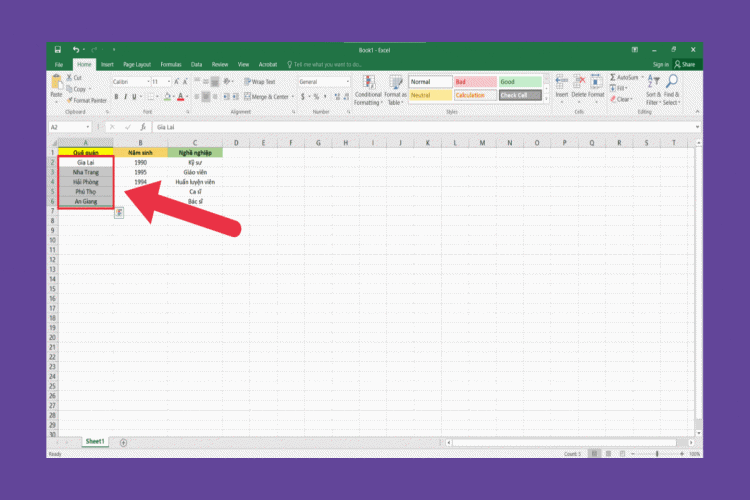Click the AutoSum button
The image size is (750, 500).
click(x=625, y=78)
